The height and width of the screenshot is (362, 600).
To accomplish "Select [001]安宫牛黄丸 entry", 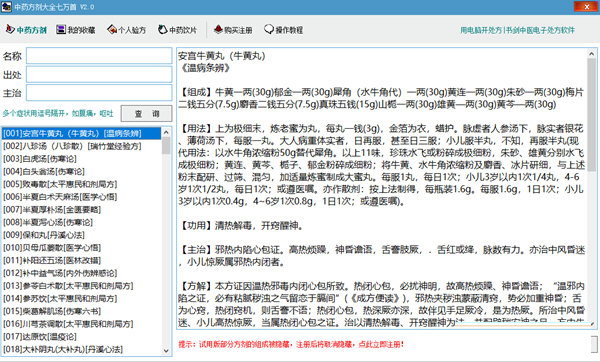I will (81, 134).
